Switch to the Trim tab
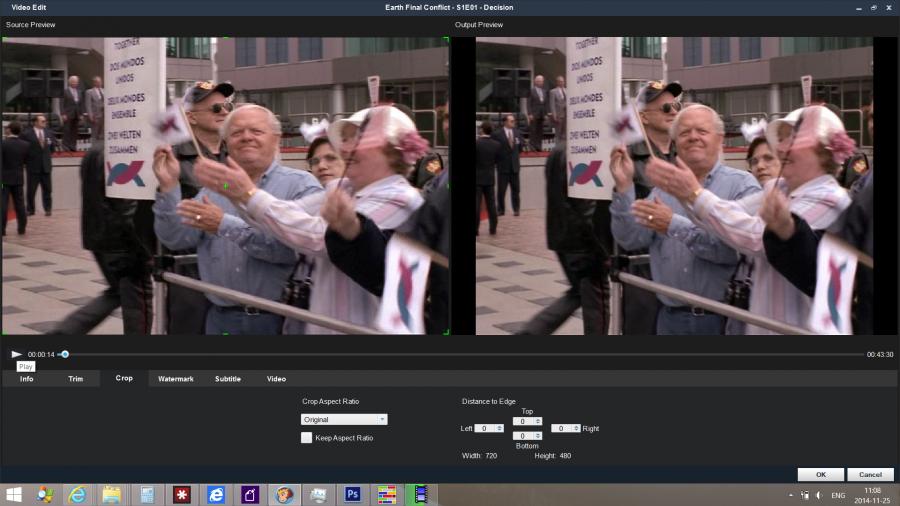This screenshot has height=506, width=900. click(x=76, y=379)
